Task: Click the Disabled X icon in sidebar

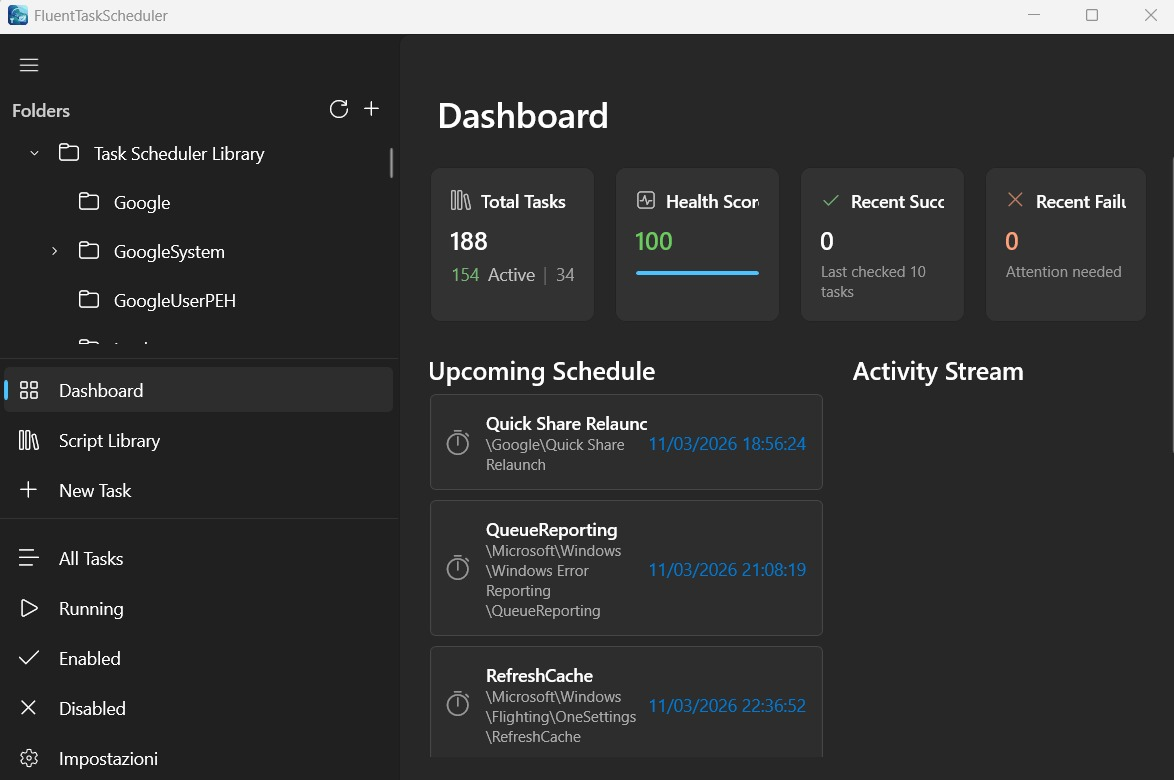Action: [x=30, y=708]
